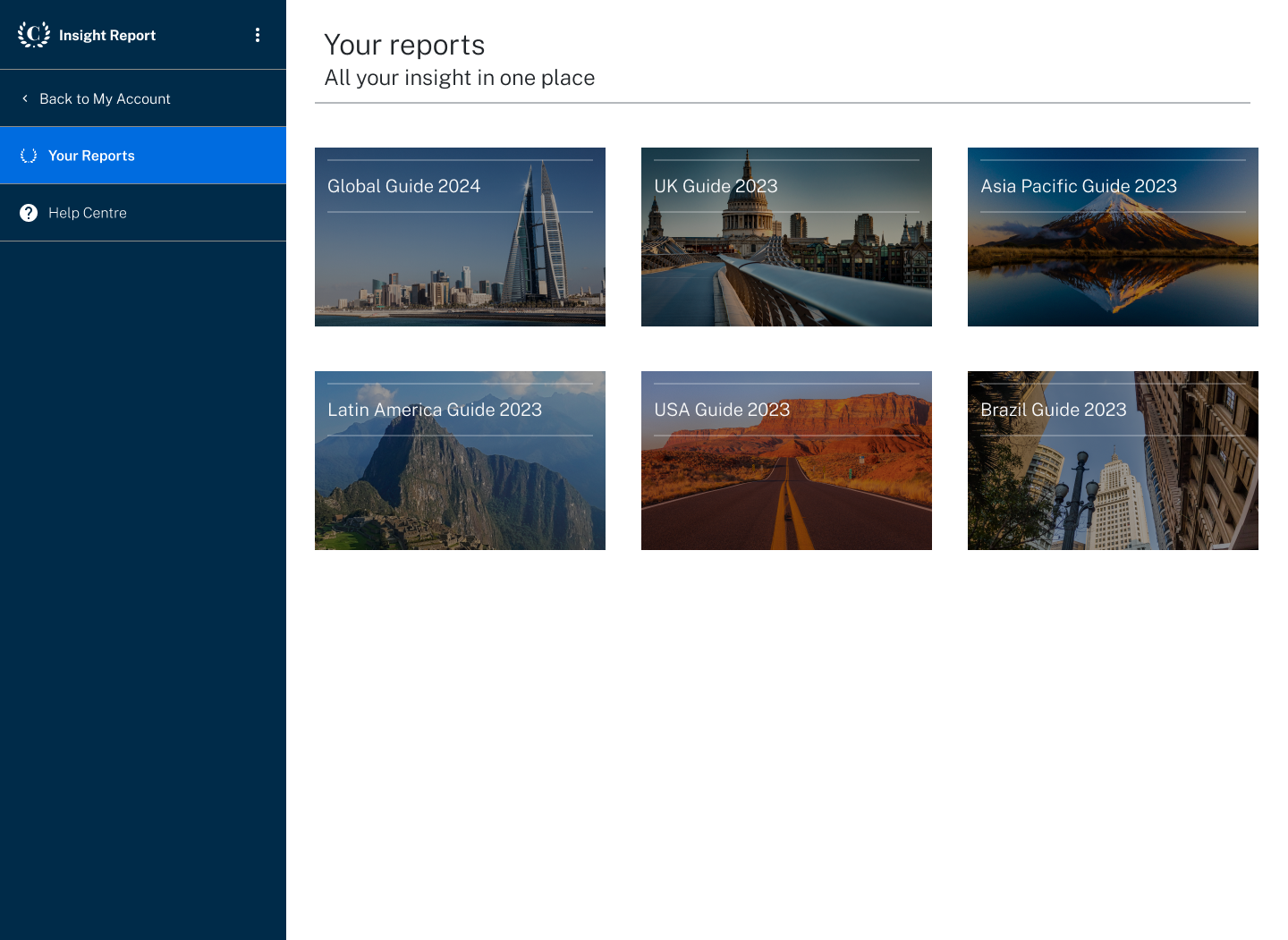Click the 'Your reports' page heading
This screenshot has width=1288, height=940.
click(x=404, y=45)
